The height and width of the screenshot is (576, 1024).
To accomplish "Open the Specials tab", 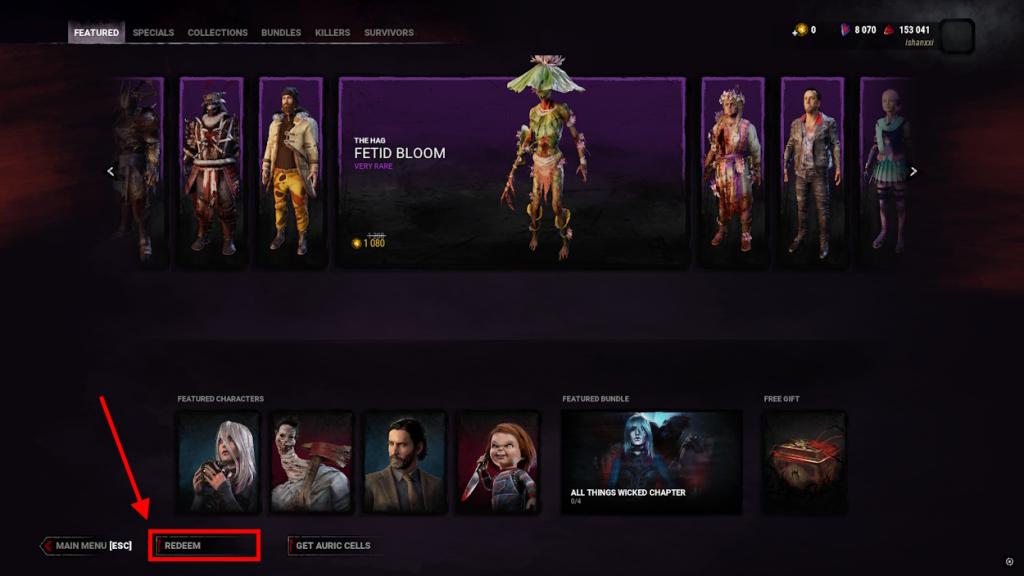I will 153,32.
